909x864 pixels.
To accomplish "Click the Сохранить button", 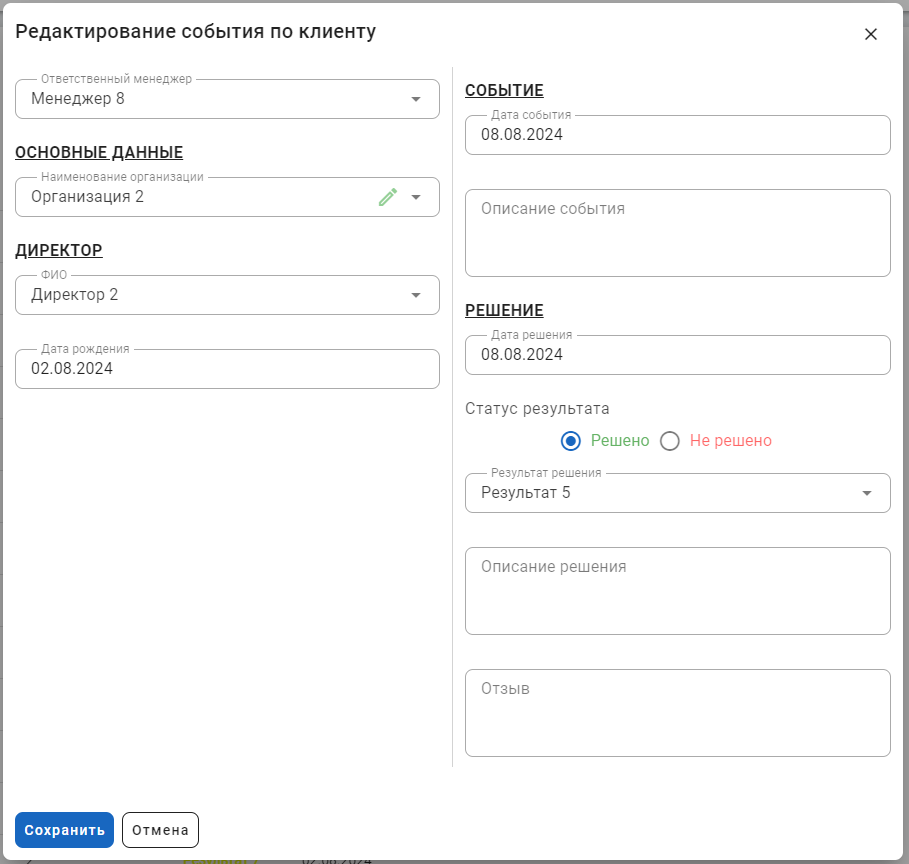I will tap(64, 830).
